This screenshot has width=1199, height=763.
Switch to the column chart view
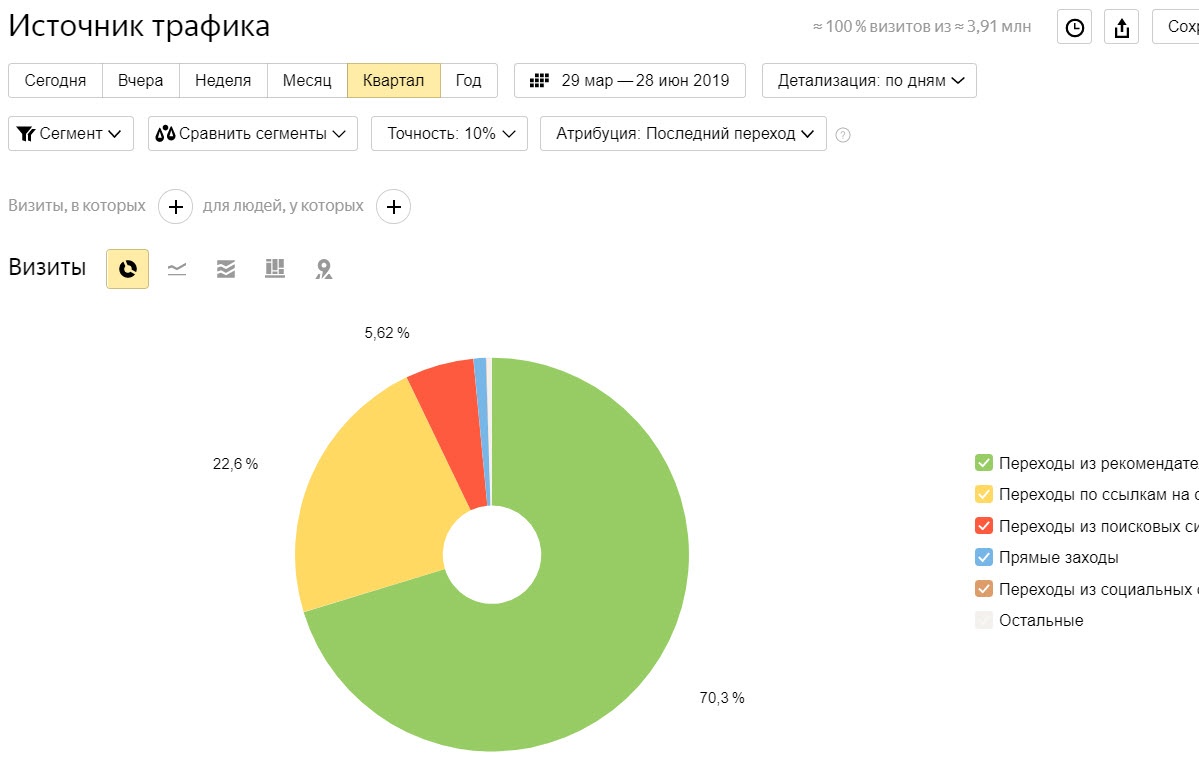coord(275,269)
